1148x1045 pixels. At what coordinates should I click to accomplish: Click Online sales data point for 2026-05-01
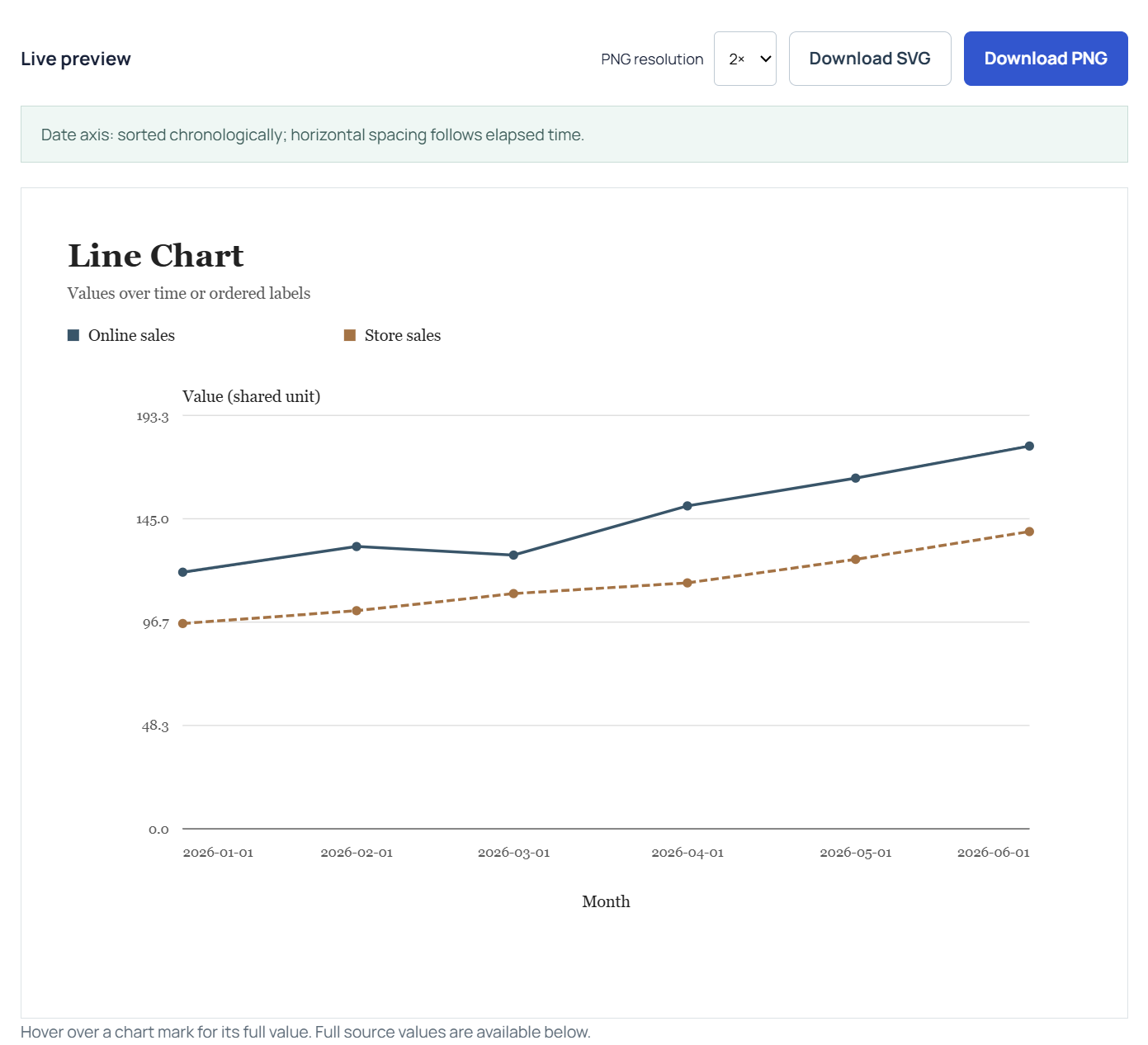(x=856, y=478)
